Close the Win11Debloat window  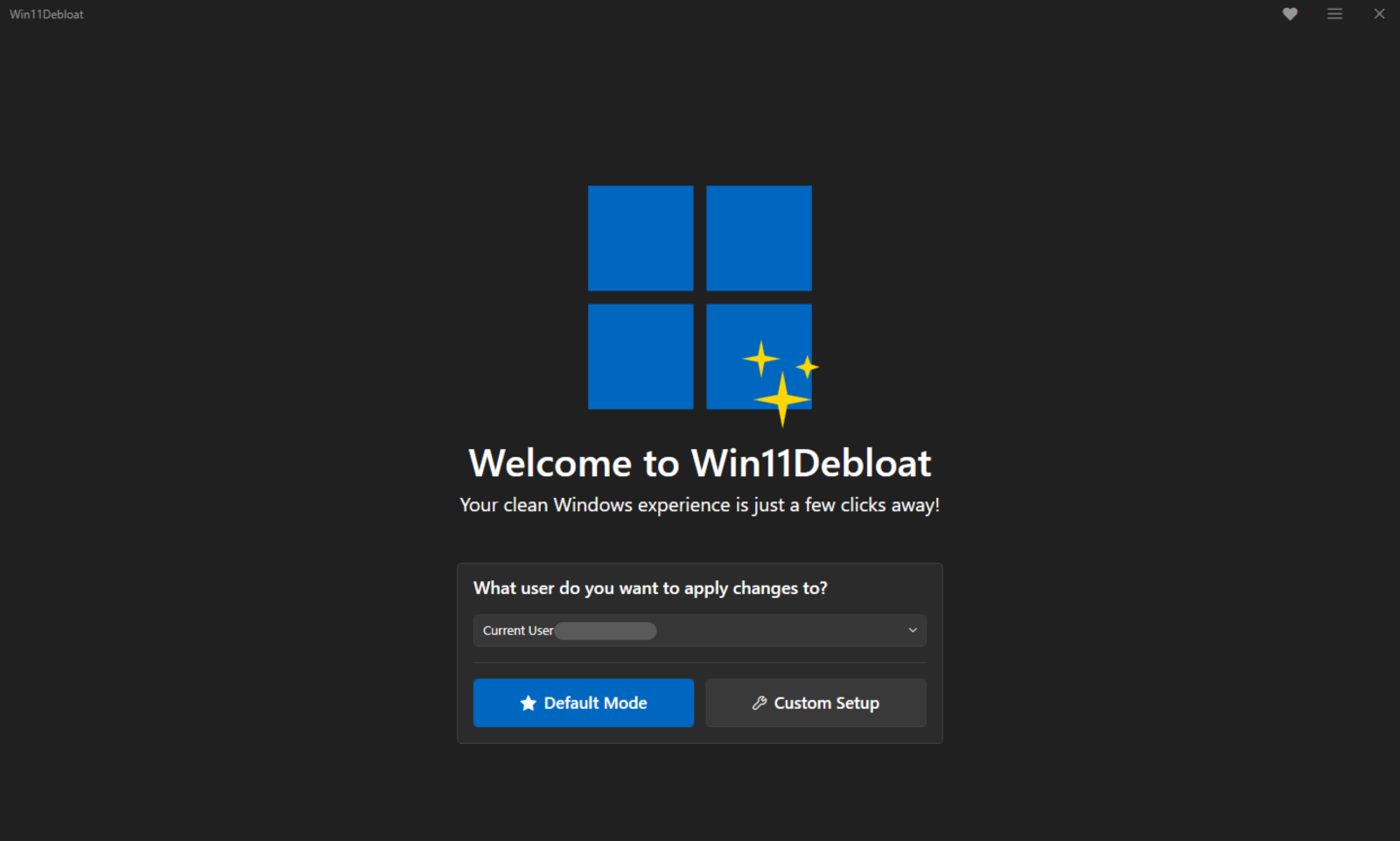(1379, 14)
